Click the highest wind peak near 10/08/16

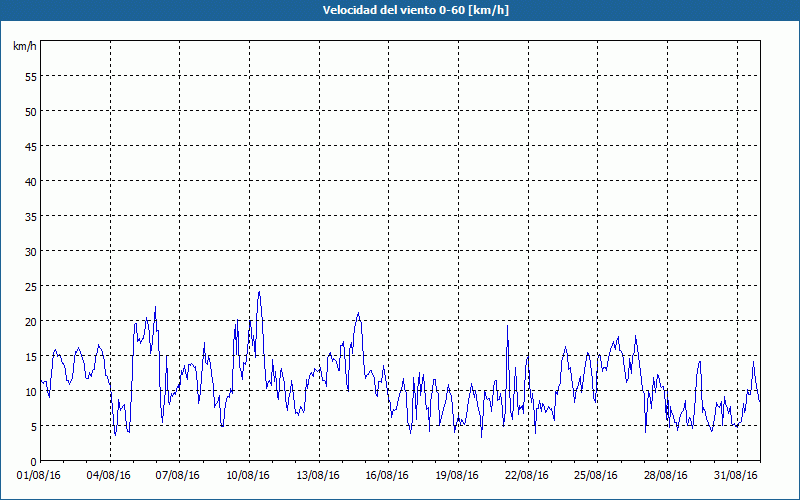[259, 292]
